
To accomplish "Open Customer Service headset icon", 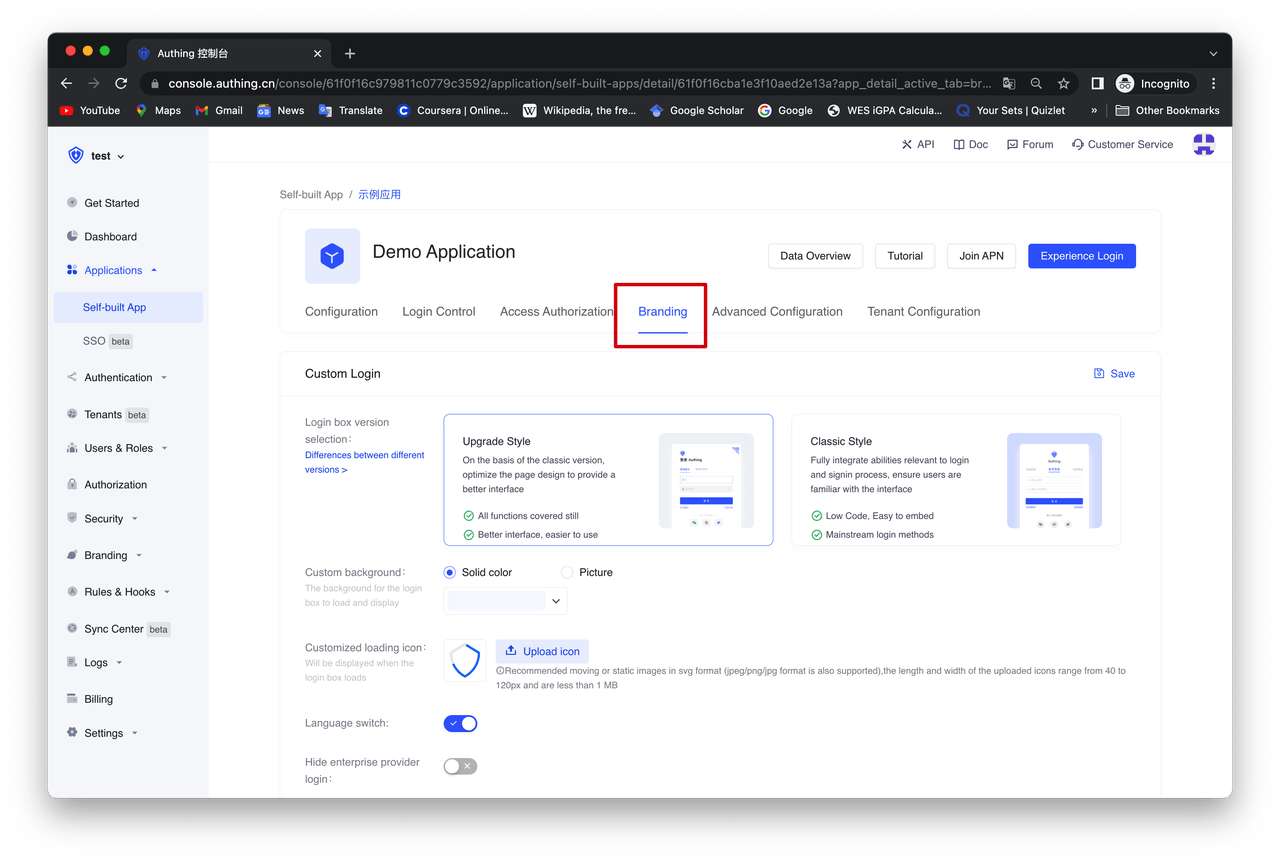I will coord(1077,145).
